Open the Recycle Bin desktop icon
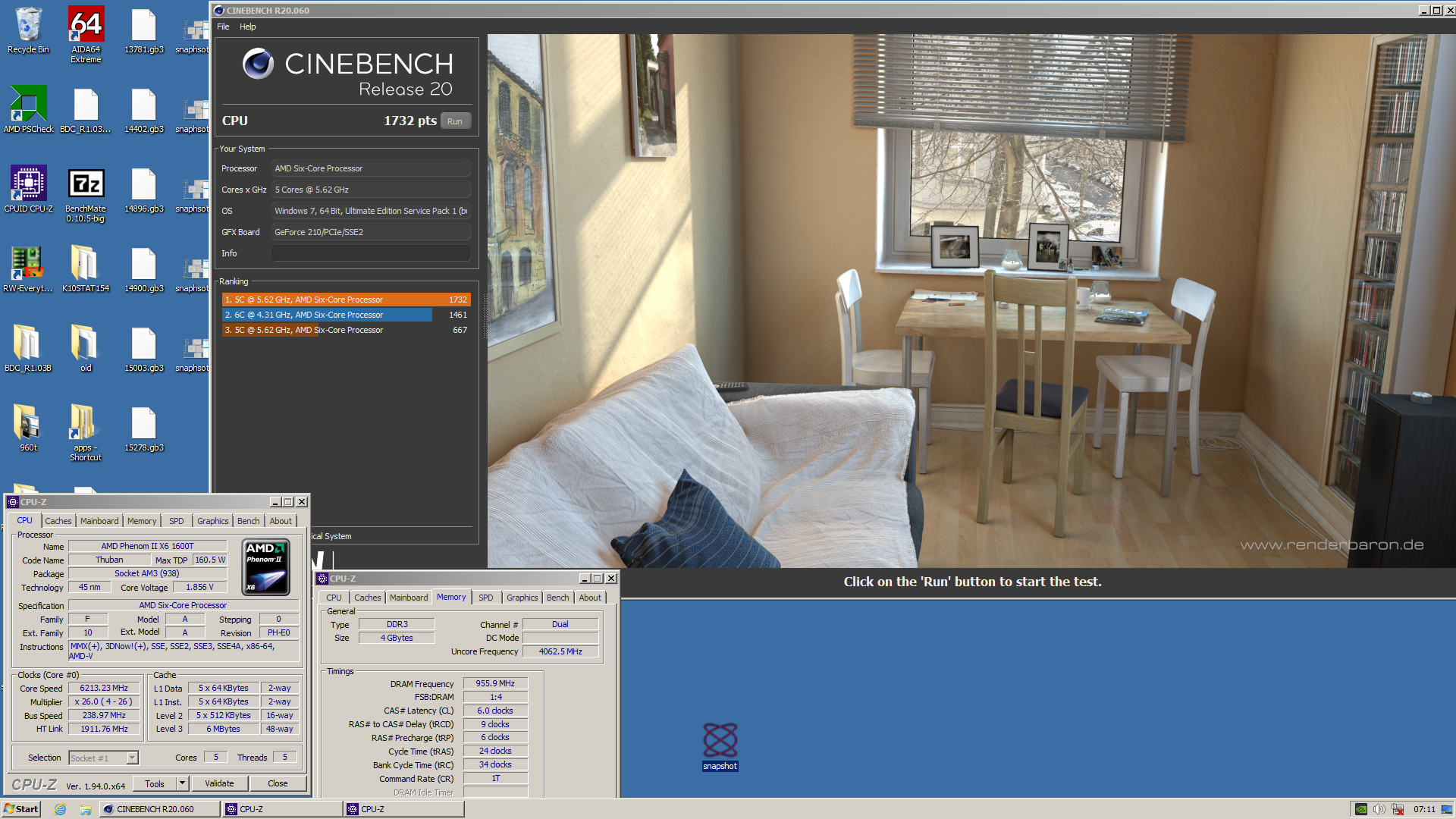1456x819 pixels. click(x=28, y=30)
